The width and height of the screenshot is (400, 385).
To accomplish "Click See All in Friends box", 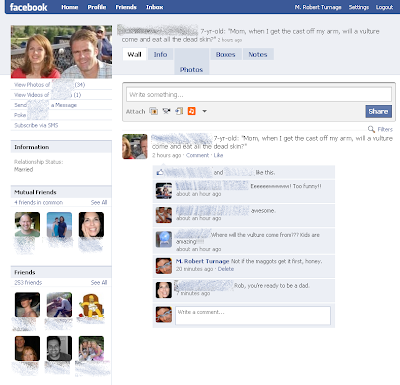I will [x=99, y=282].
